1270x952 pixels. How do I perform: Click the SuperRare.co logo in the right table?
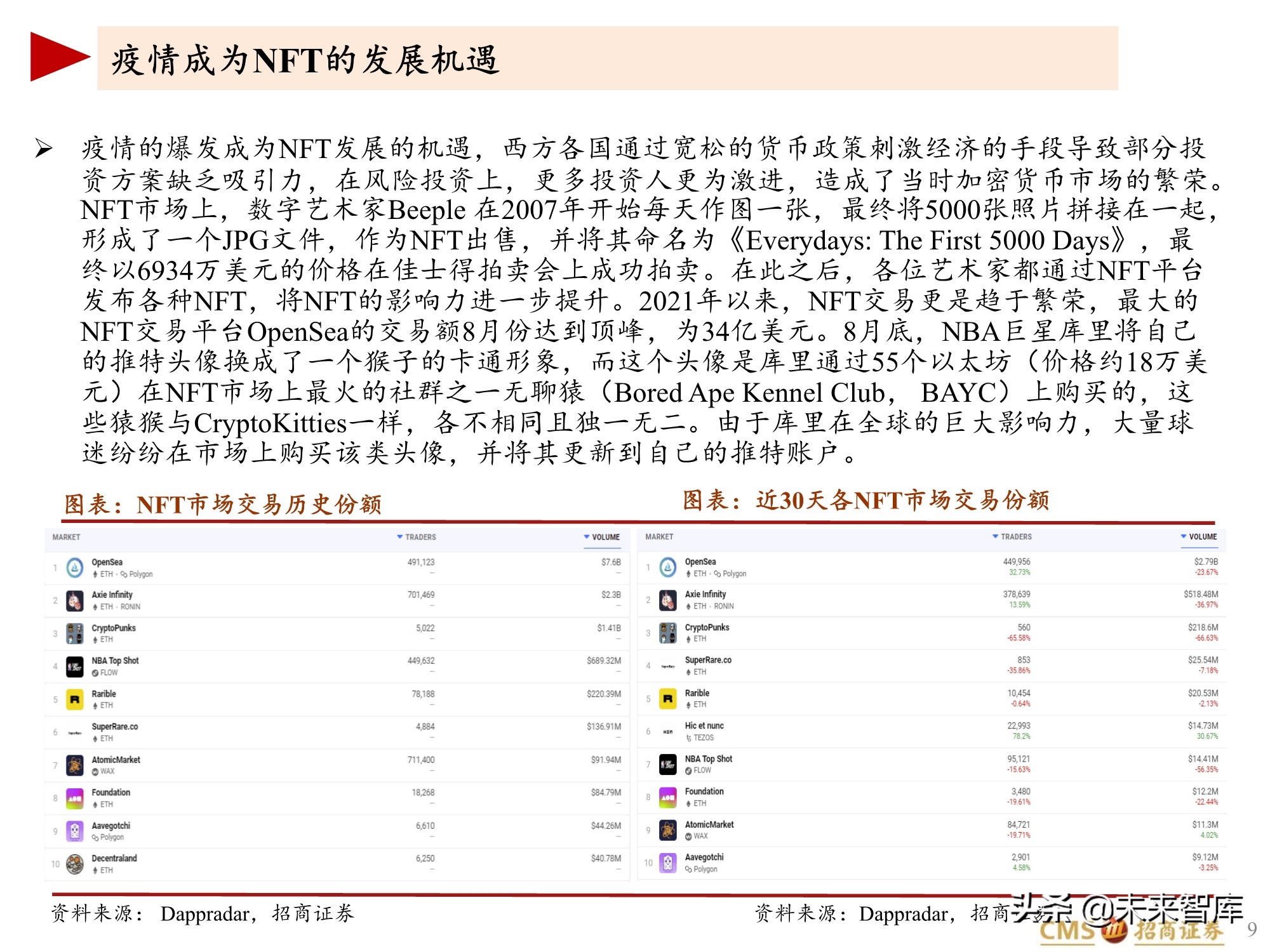tap(668, 666)
